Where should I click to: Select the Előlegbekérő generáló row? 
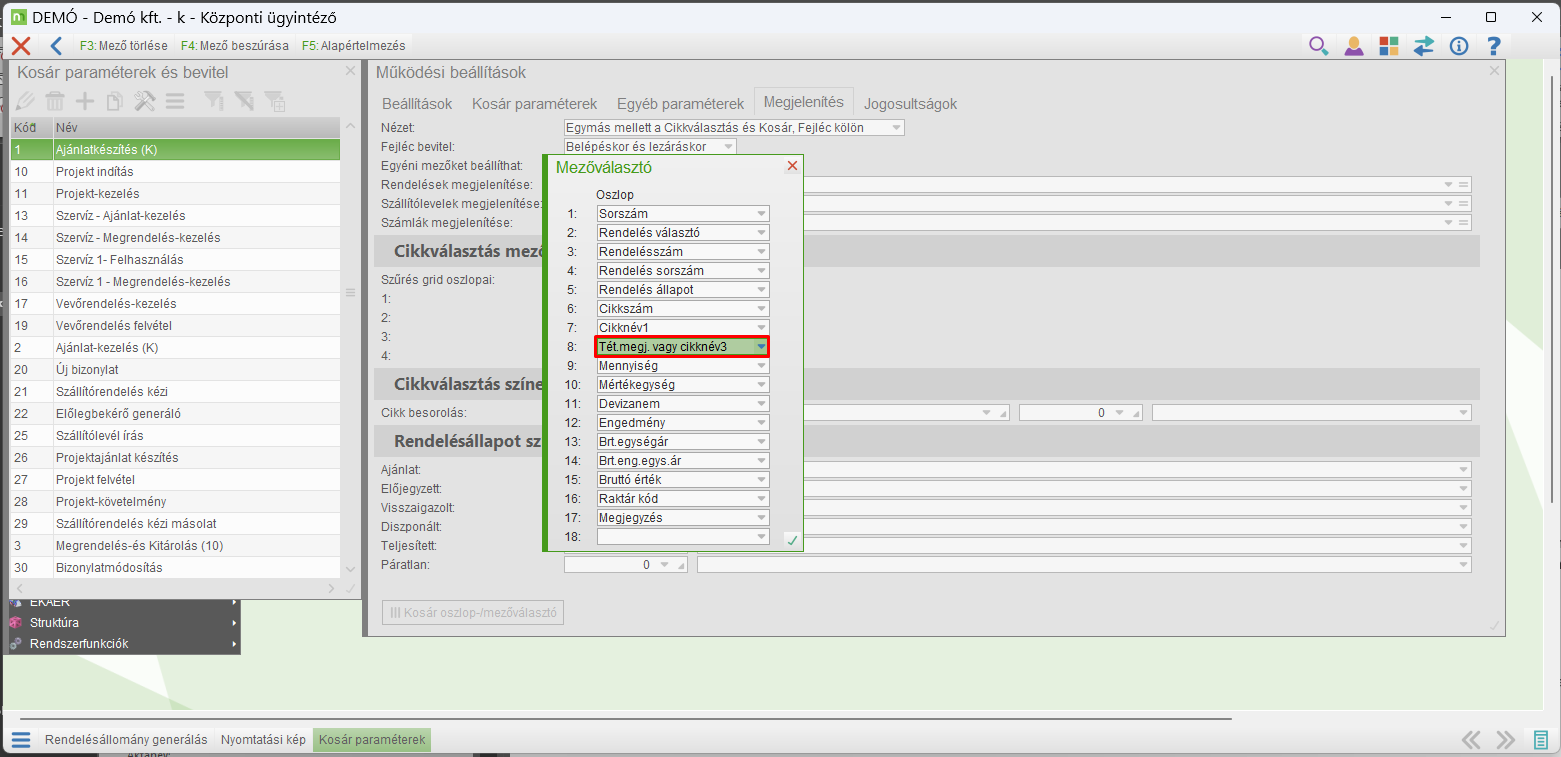pyautogui.click(x=175, y=414)
